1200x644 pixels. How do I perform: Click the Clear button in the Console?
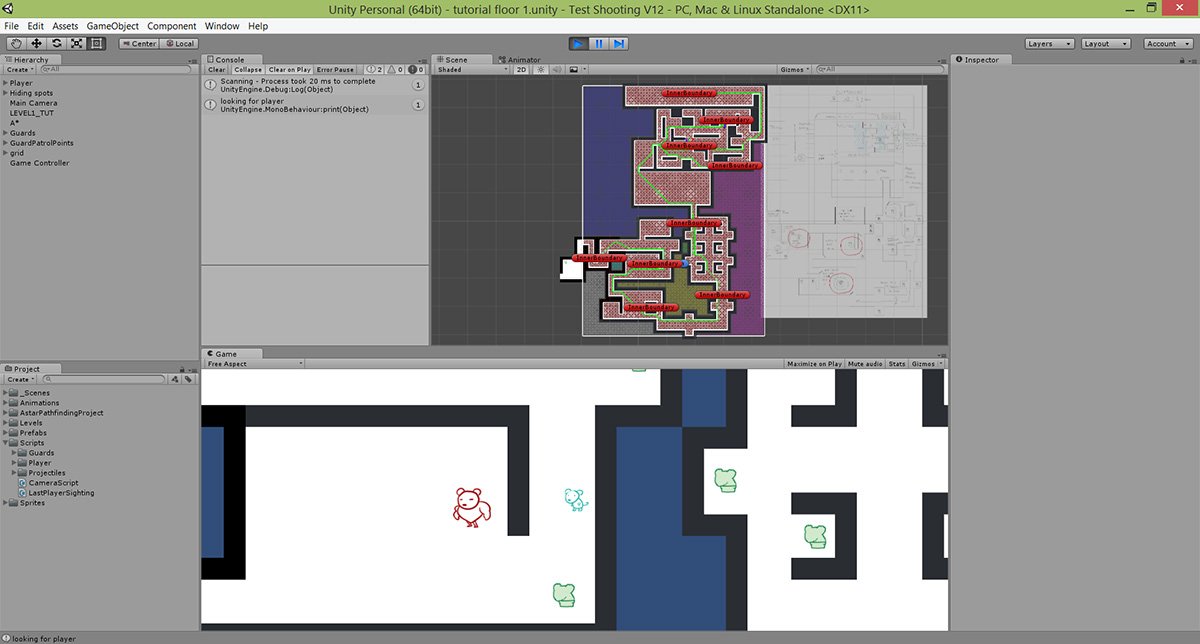coord(216,69)
